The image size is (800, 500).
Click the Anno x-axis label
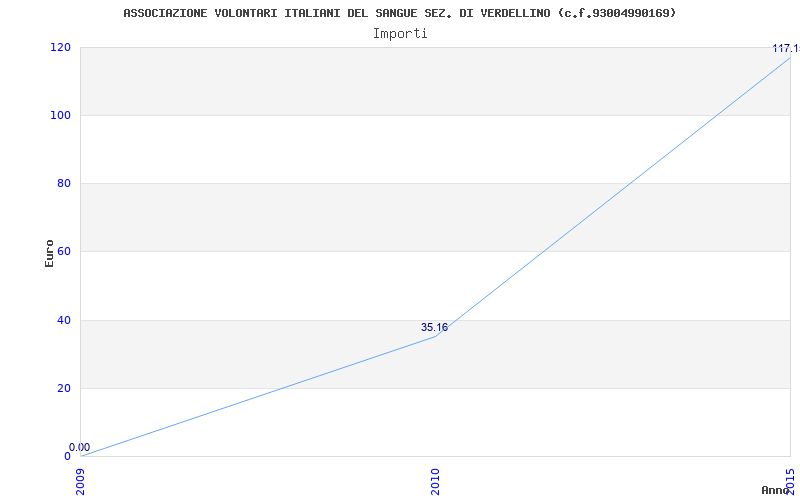[x=775, y=490]
